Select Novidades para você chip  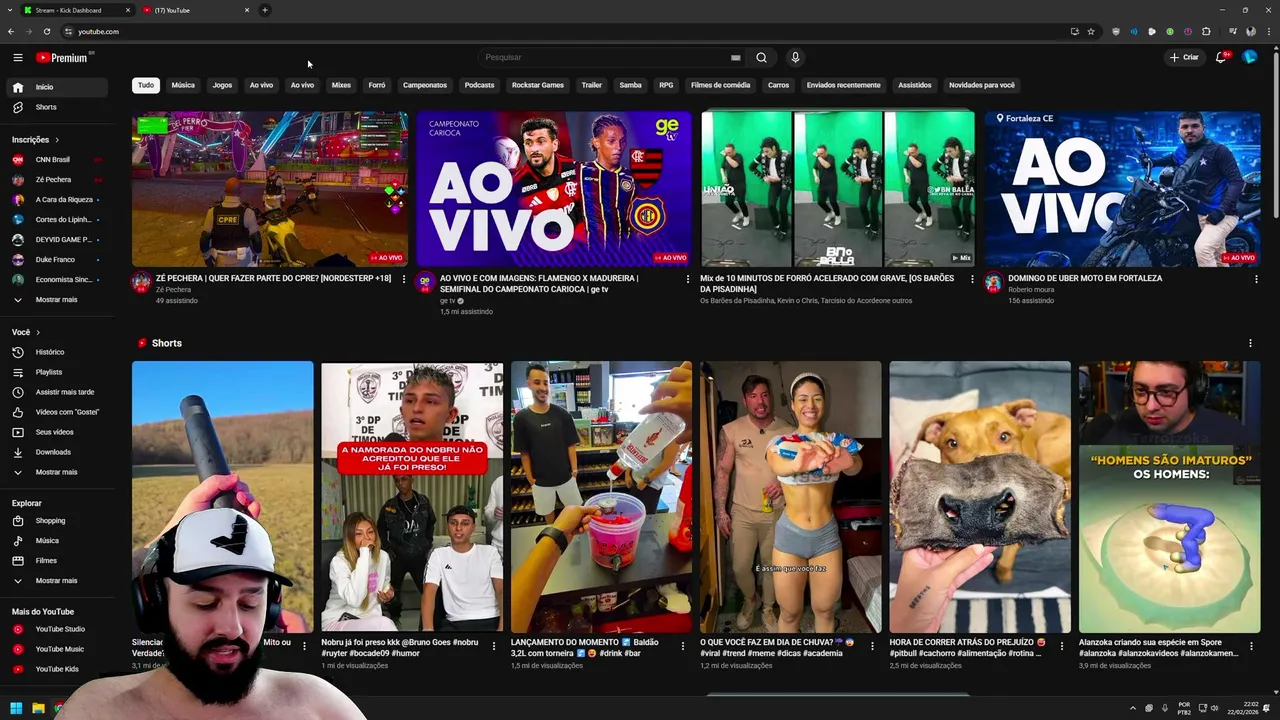982,85
